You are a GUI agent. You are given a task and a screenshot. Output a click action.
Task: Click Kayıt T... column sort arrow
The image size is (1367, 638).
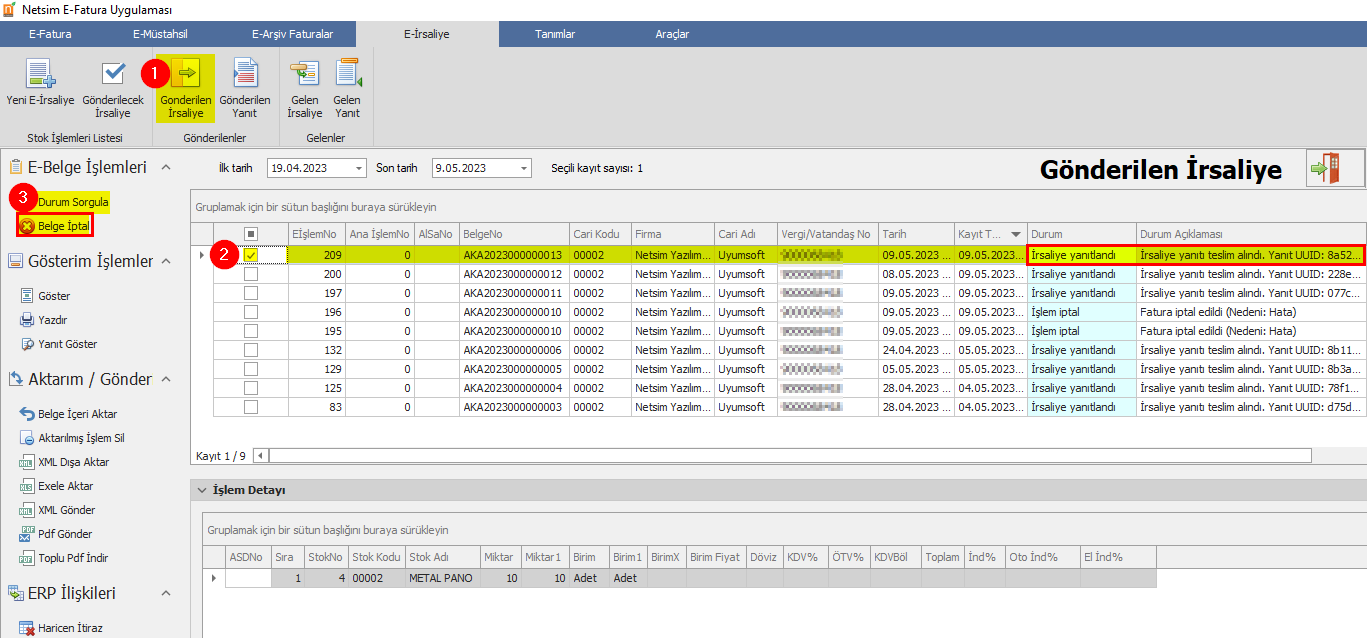pos(1017,234)
